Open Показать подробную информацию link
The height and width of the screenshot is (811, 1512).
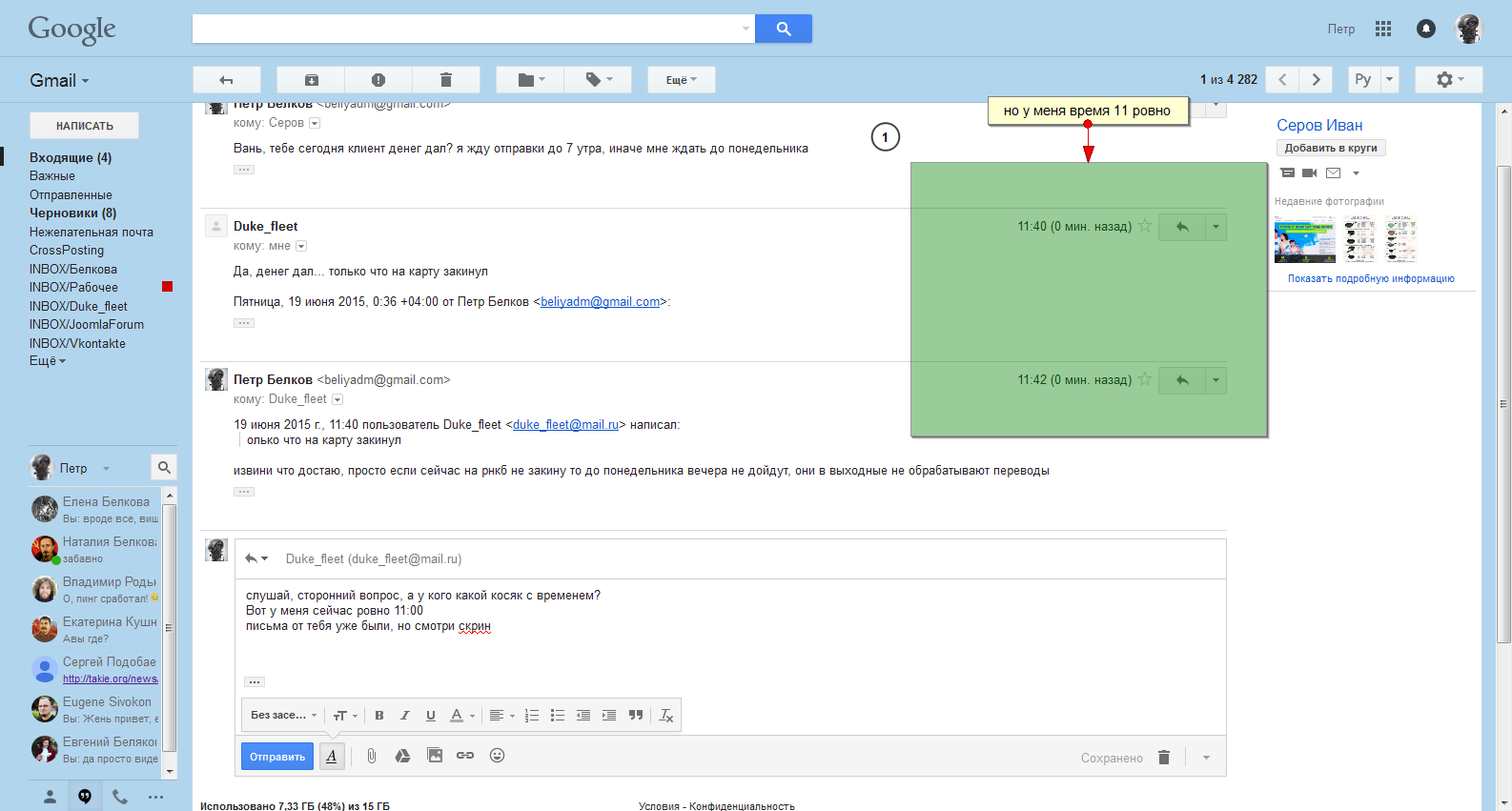tap(1371, 278)
